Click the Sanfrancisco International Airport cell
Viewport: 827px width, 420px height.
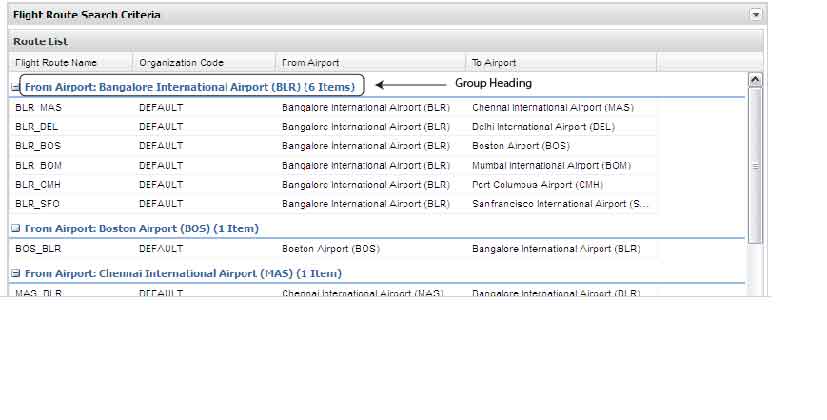click(x=560, y=204)
